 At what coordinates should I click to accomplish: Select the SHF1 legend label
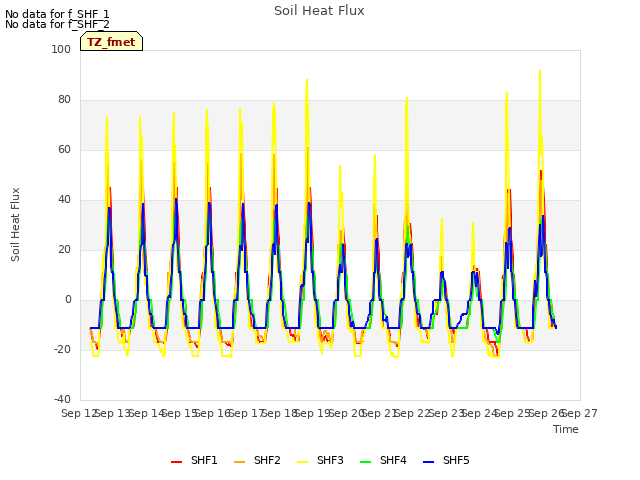(x=204, y=460)
